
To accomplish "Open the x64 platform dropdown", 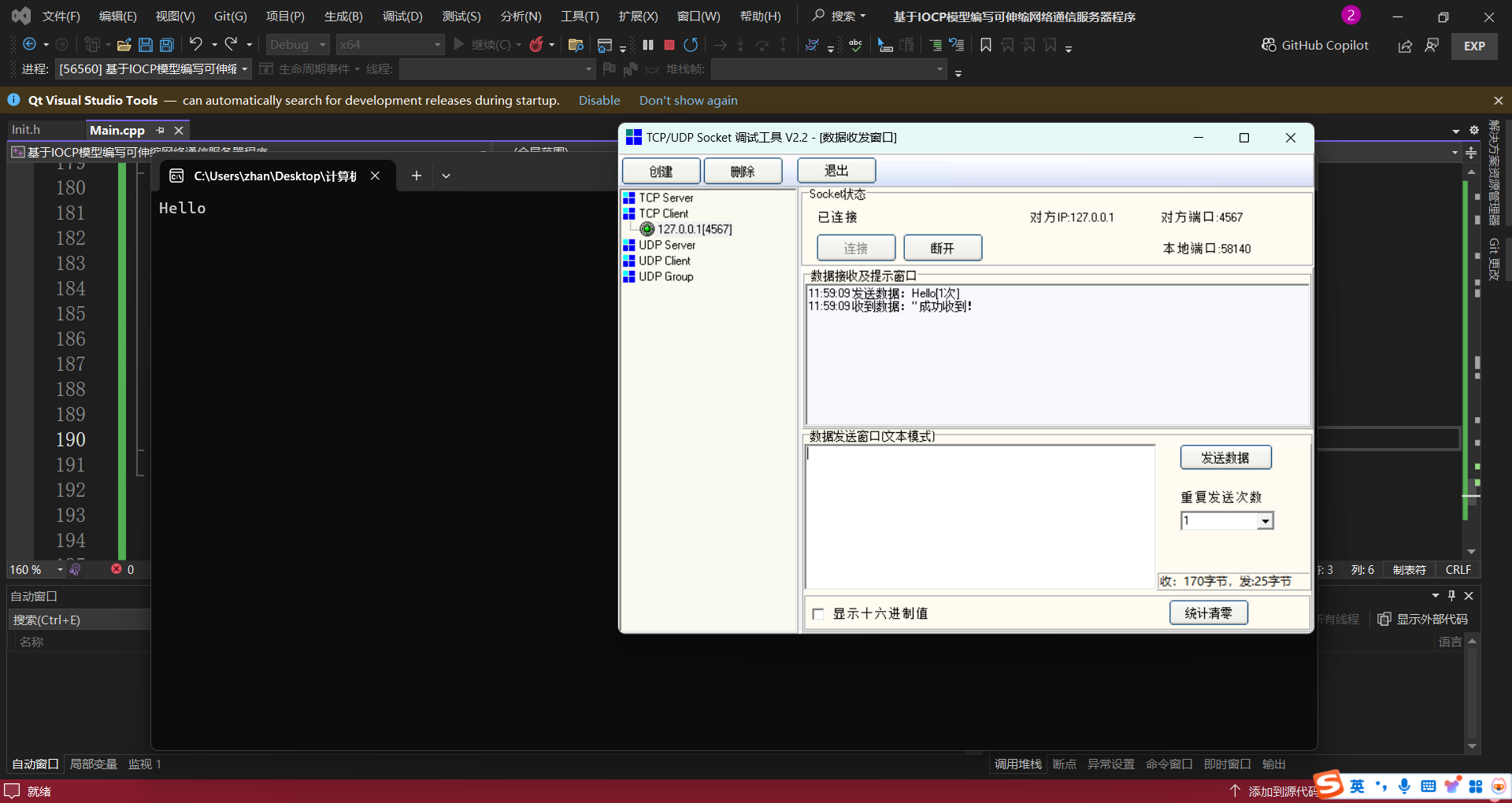I will tap(435, 44).
